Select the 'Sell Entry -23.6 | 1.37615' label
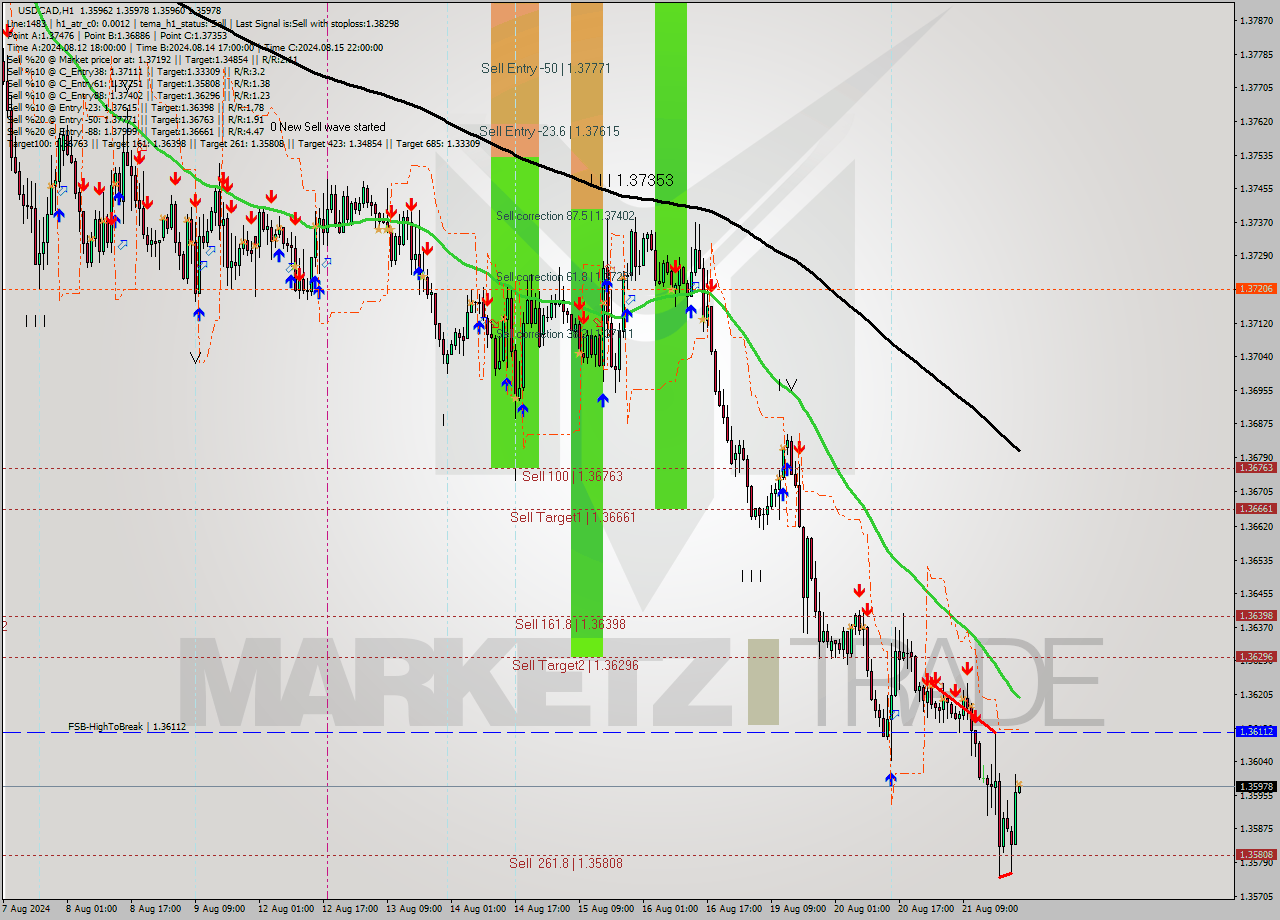The image size is (1280, 920). point(548,131)
